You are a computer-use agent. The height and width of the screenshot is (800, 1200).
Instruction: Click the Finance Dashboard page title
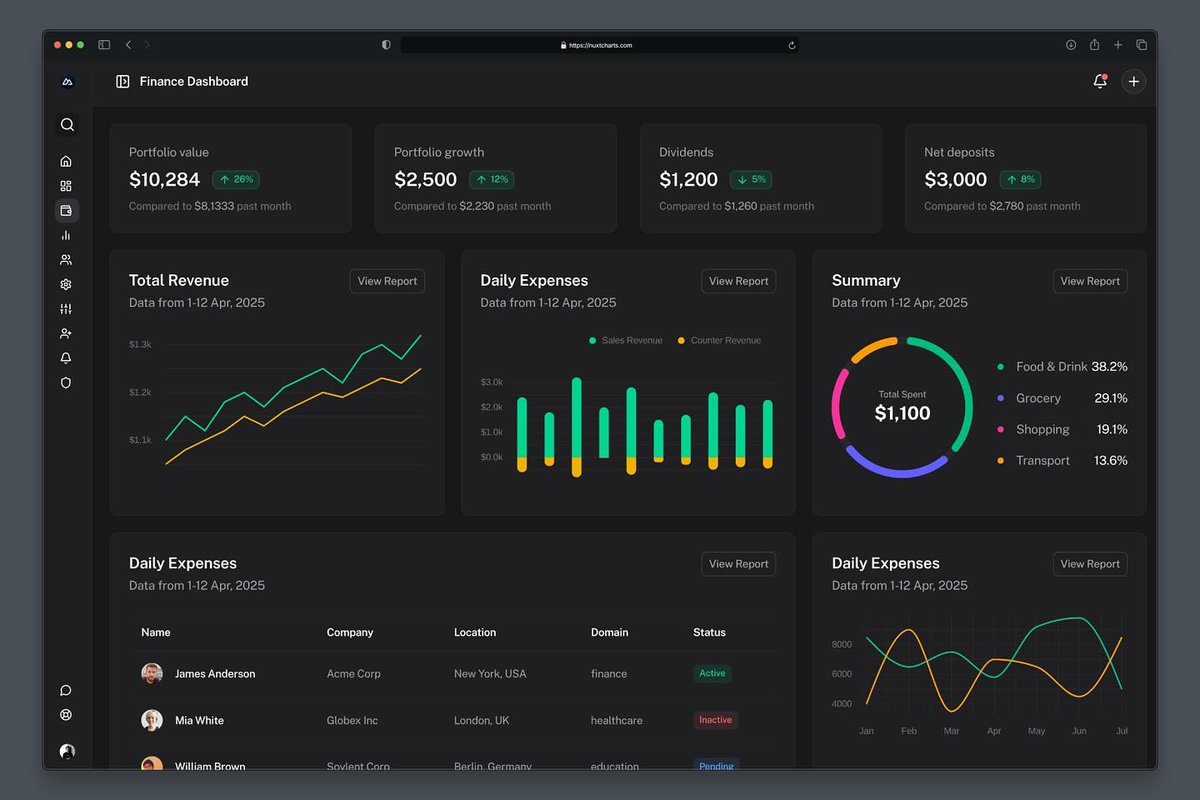pyautogui.click(x=194, y=82)
